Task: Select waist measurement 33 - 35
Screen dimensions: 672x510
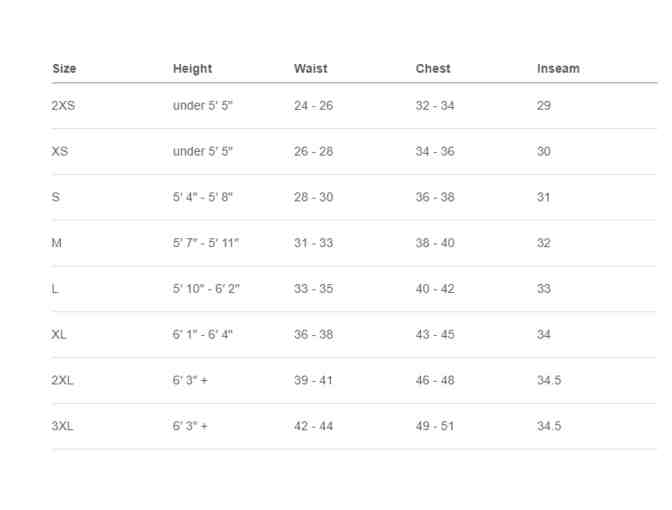Action: click(x=313, y=289)
